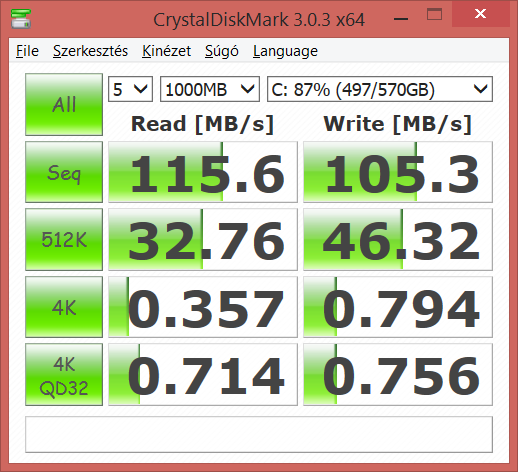Start the Seq sequential test

pos(64,172)
